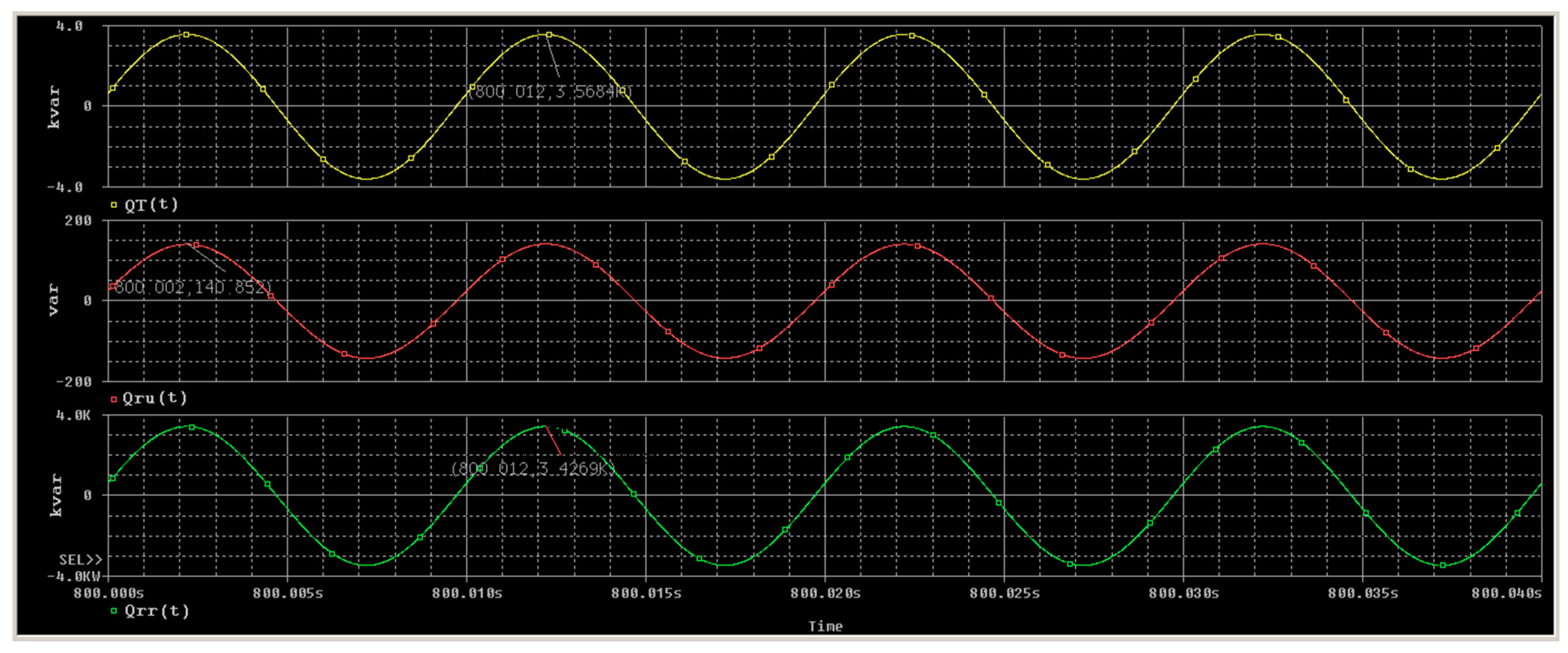Click the 4.0K y-axis value on bottom plot
The image size is (1568, 653).
(73, 415)
